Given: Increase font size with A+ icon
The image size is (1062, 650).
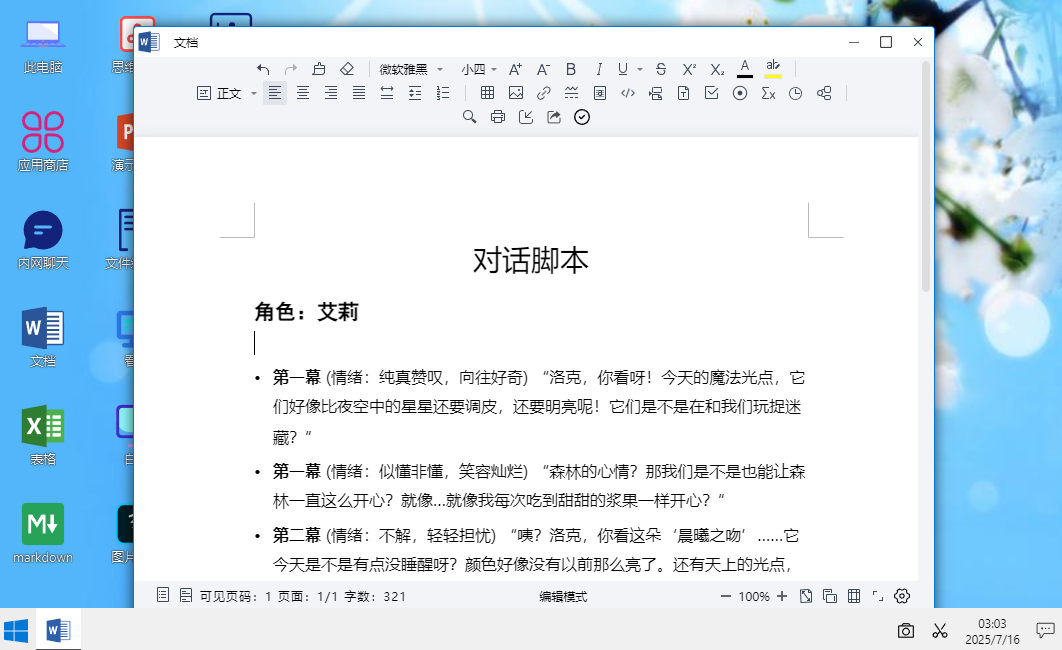Looking at the screenshot, I should (515, 69).
